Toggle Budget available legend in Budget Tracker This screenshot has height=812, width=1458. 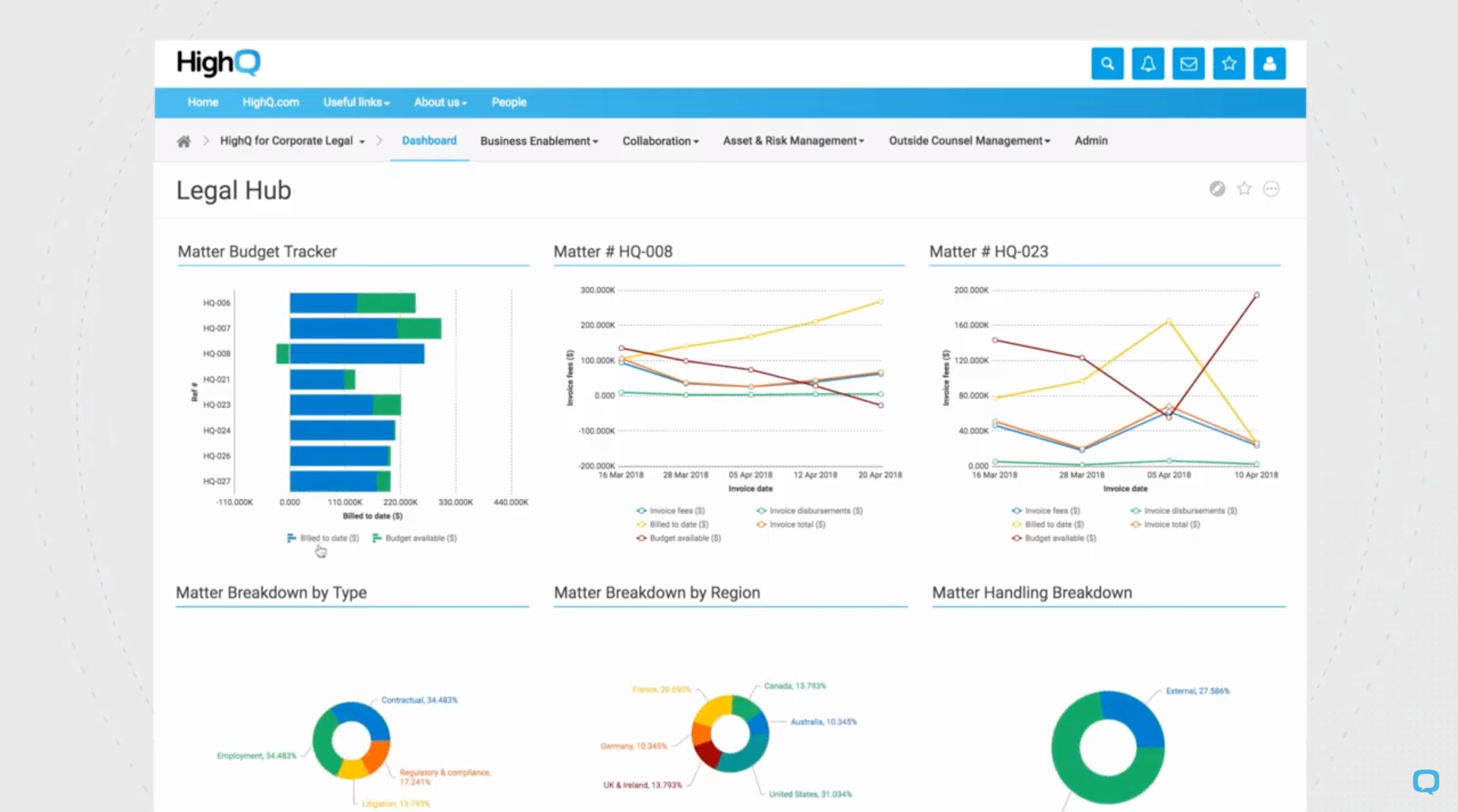415,538
